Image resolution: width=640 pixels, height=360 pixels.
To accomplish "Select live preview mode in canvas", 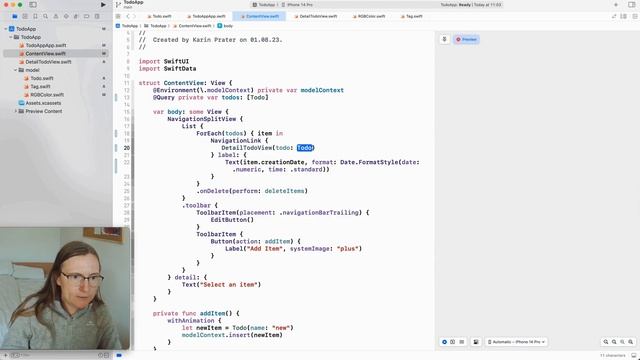I will [x=444, y=342].
